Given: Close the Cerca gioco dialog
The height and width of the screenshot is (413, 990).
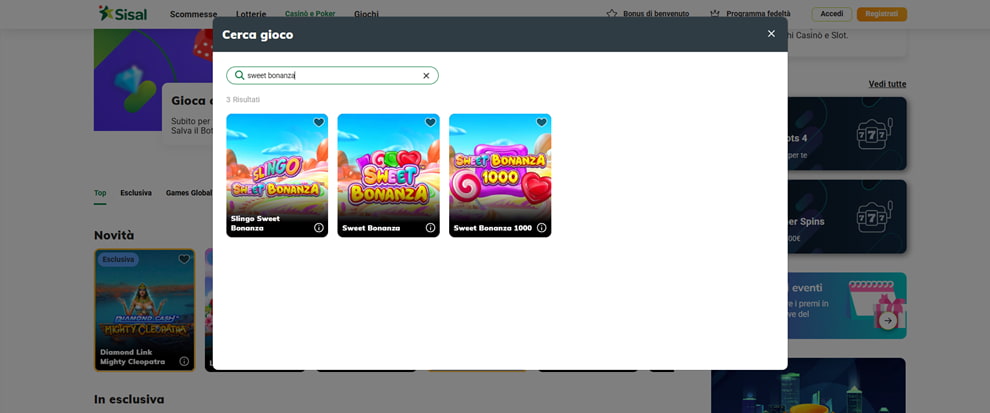Looking at the screenshot, I should [771, 34].
